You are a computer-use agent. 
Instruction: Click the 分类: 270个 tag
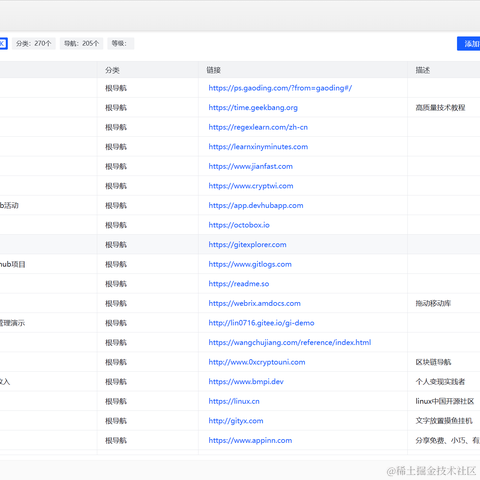(34, 43)
